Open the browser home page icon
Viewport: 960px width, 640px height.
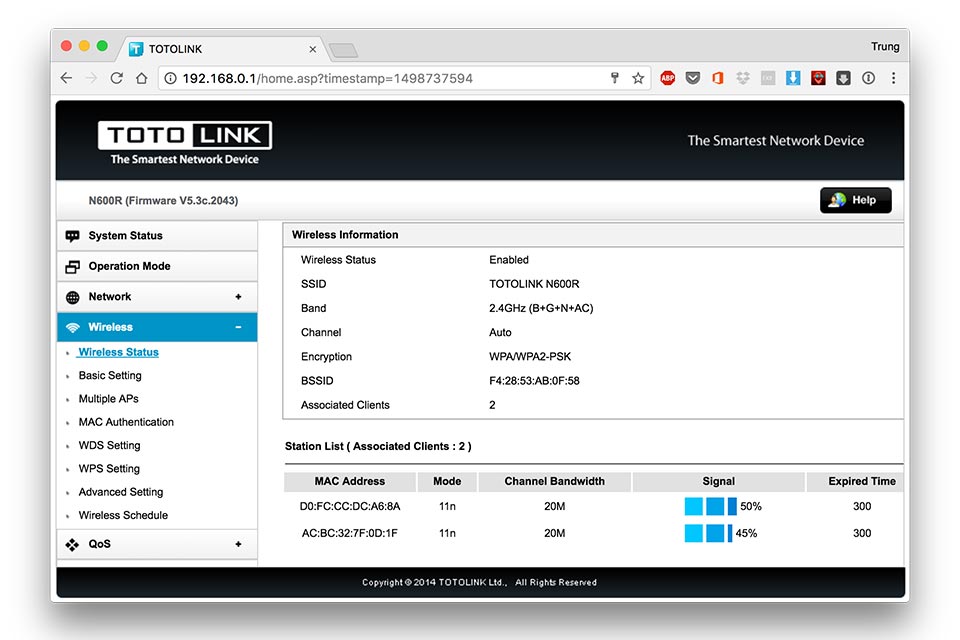pyautogui.click(x=141, y=78)
